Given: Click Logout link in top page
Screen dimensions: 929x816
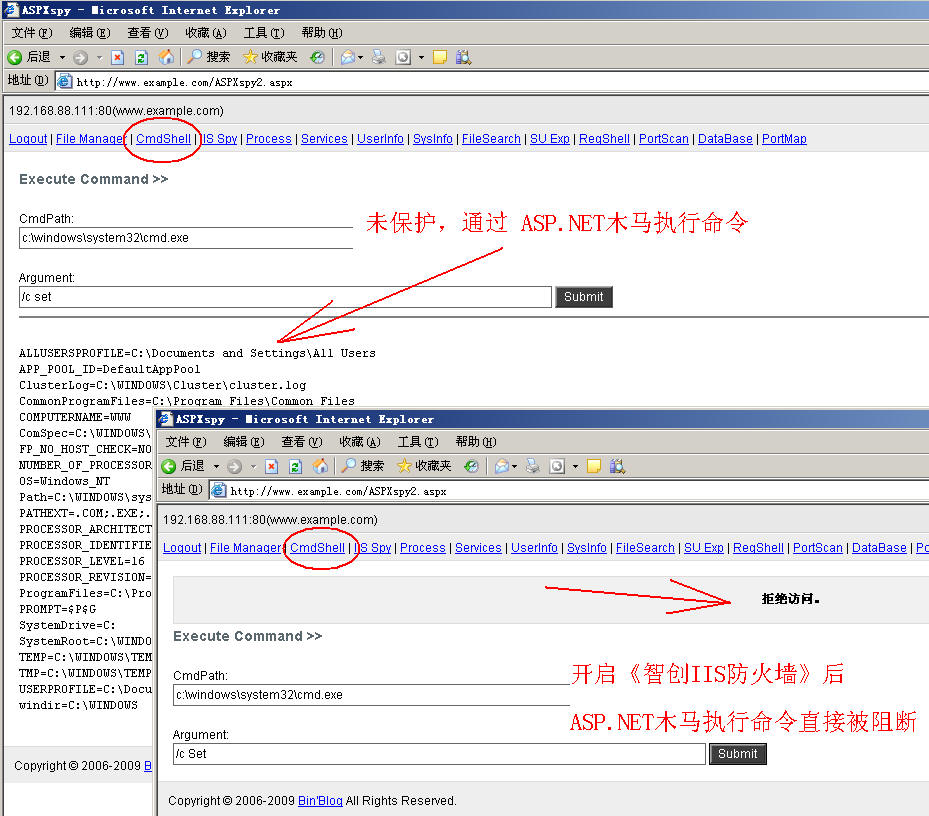Looking at the screenshot, I should 28,139.
